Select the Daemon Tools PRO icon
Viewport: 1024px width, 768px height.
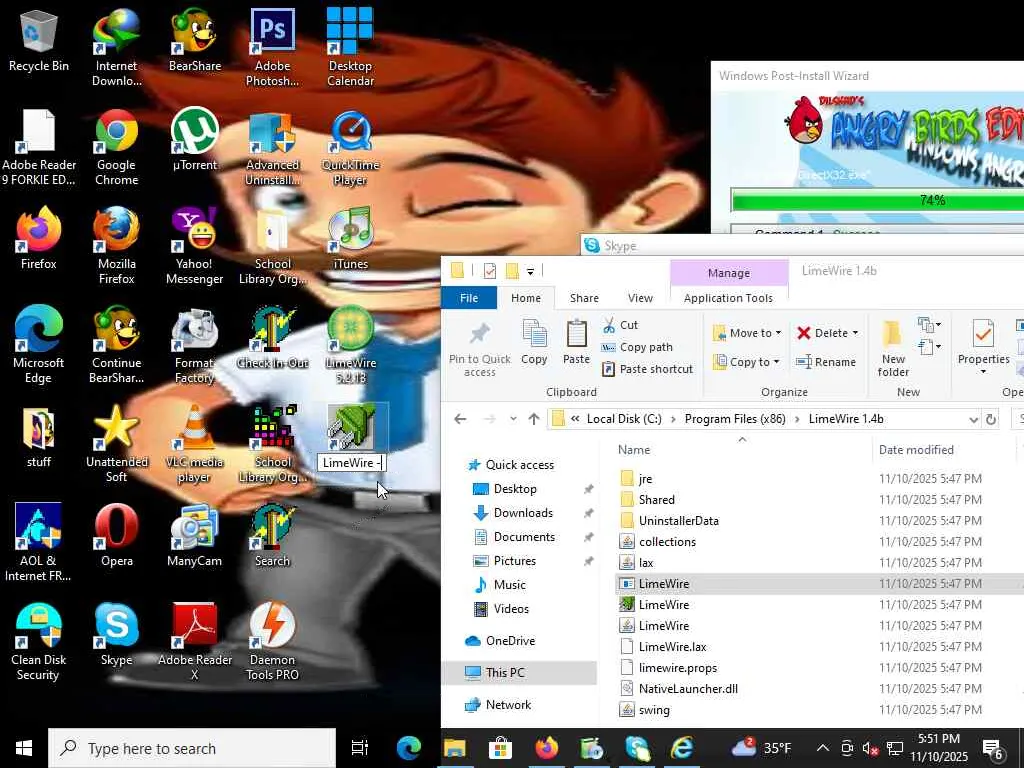click(x=272, y=641)
